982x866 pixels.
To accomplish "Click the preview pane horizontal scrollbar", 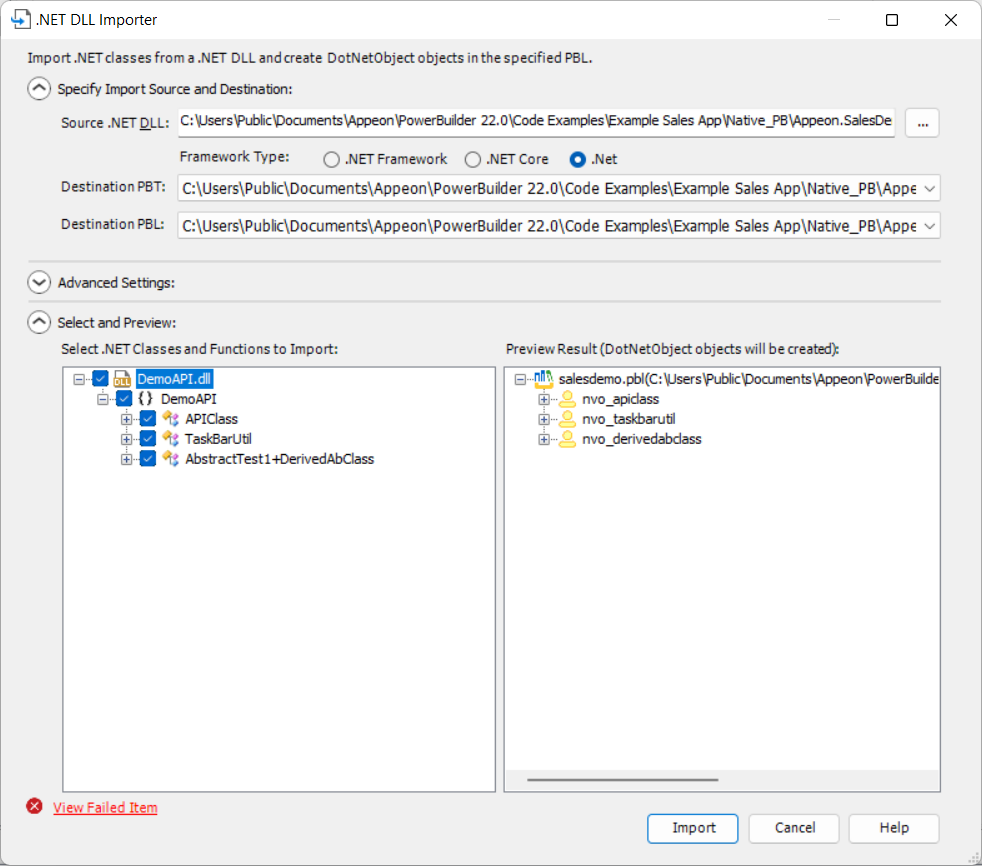I will (x=622, y=779).
